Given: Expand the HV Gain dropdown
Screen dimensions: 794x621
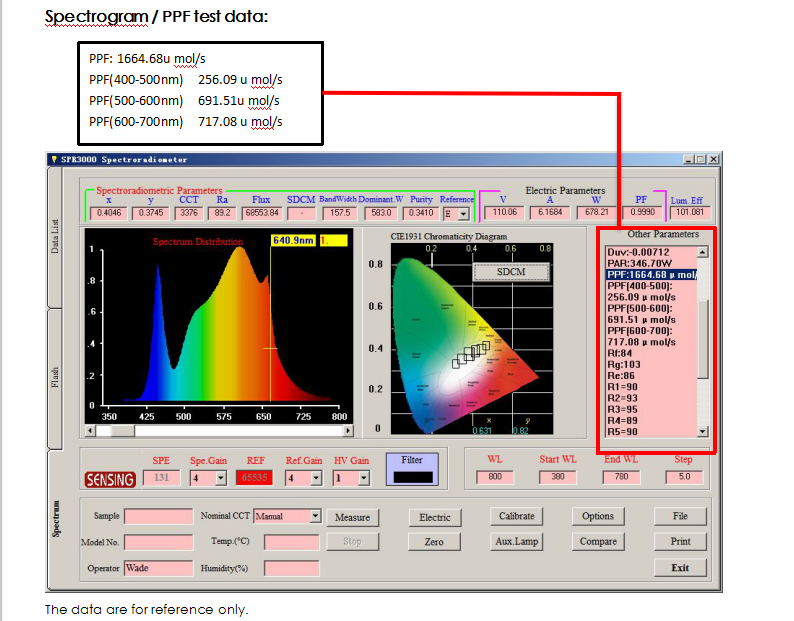Looking at the screenshot, I should pyautogui.click(x=364, y=478).
